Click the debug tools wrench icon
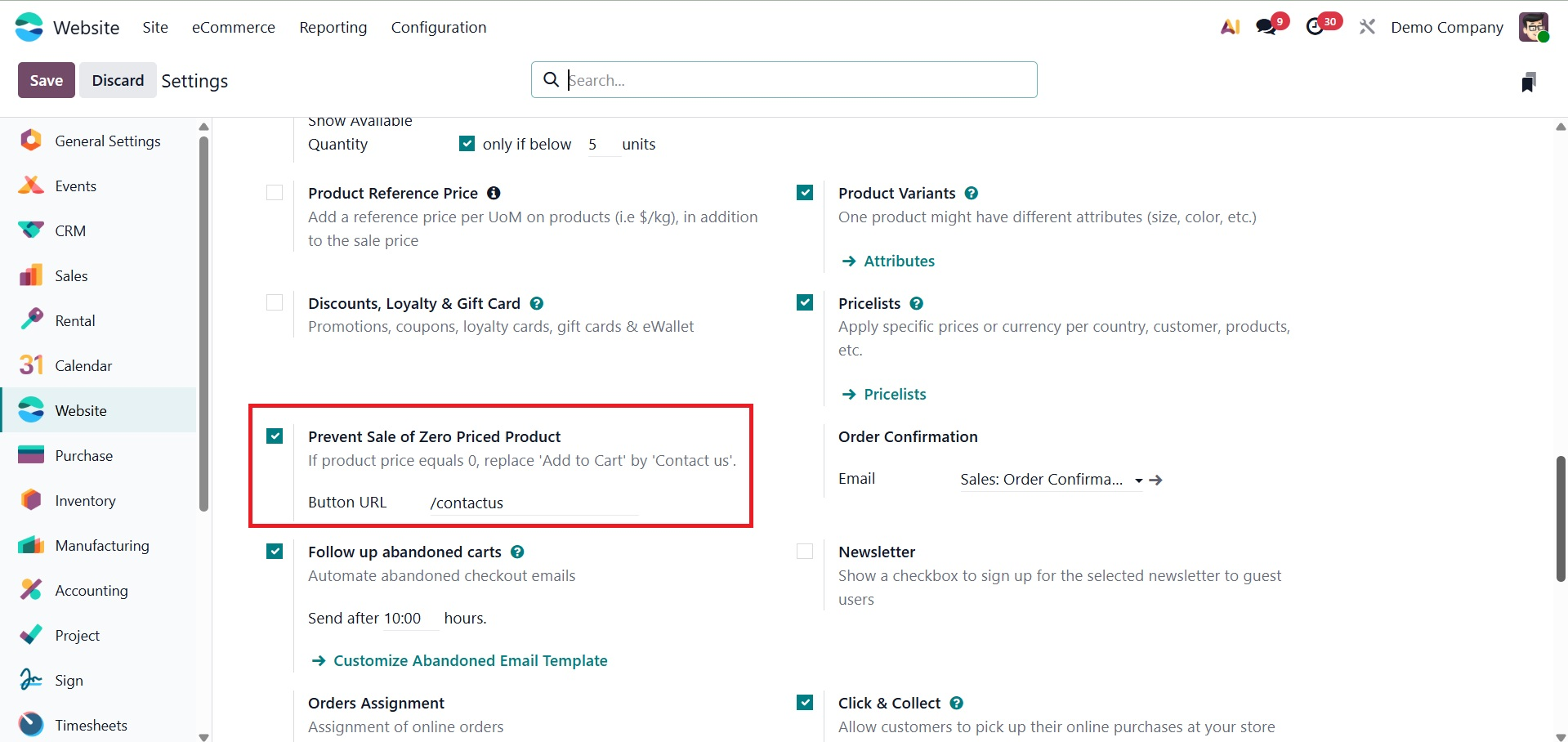 pos(1367,27)
